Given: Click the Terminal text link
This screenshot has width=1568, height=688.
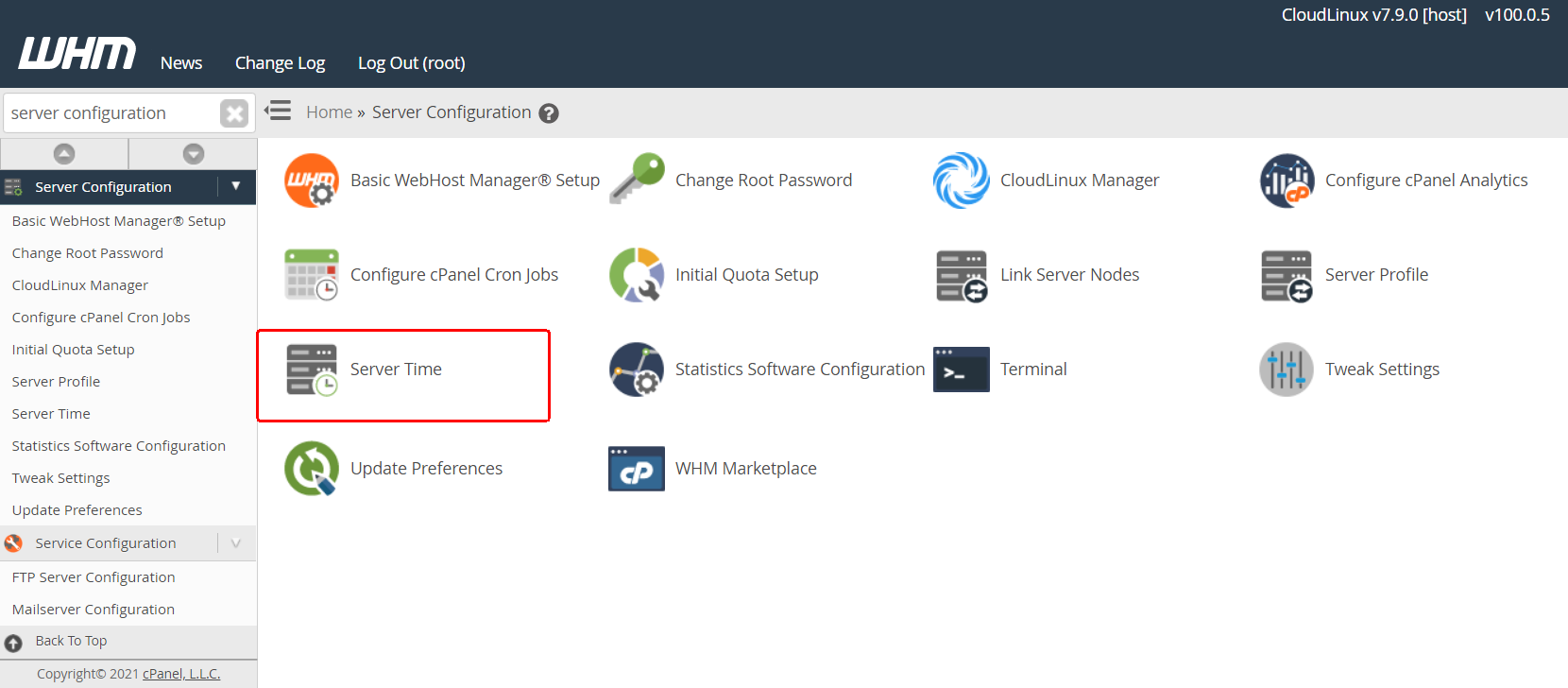Looking at the screenshot, I should click(x=1033, y=370).
